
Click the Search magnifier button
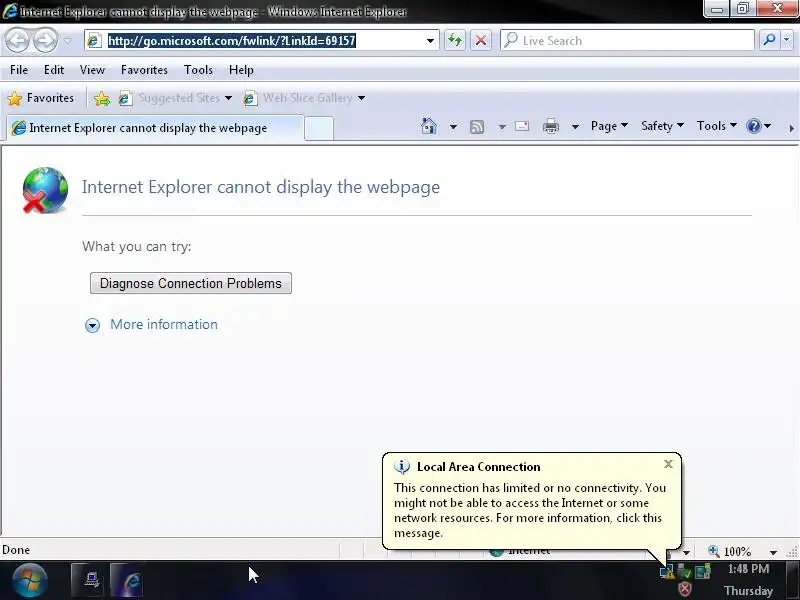click(x=769, y=40)
